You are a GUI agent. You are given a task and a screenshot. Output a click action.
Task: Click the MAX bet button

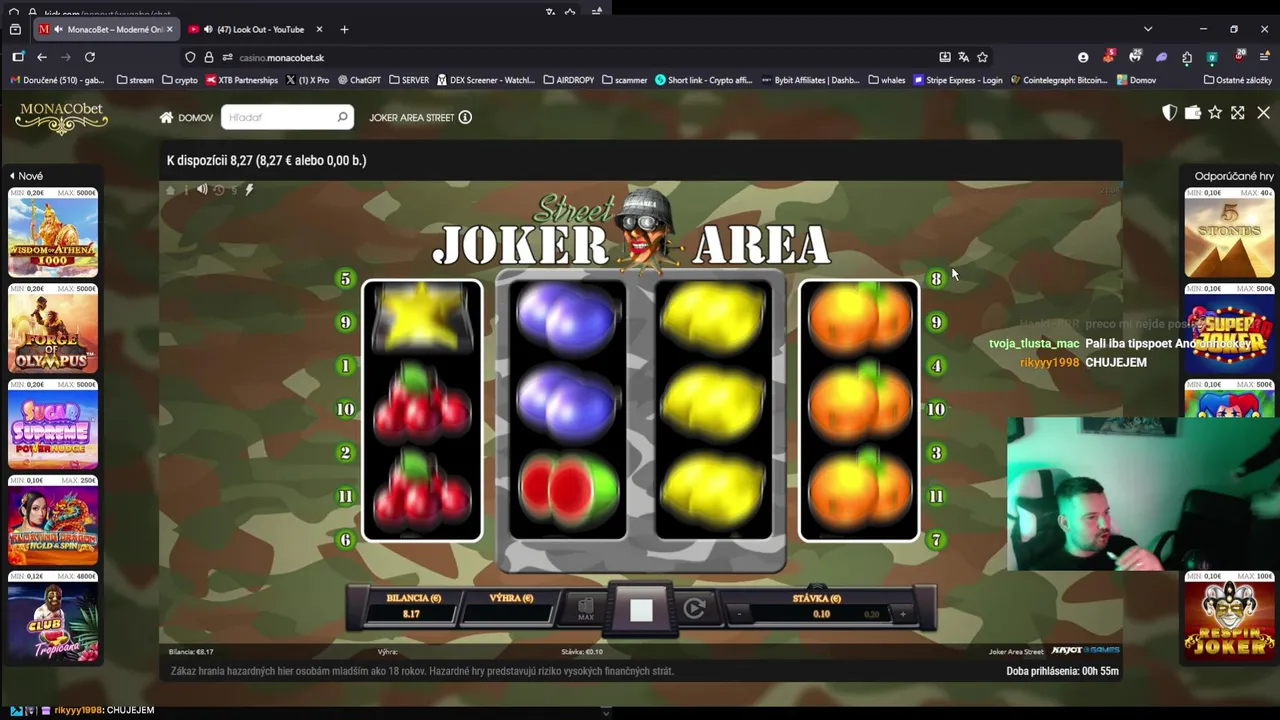pyautogui.click(x=586, y=608)
